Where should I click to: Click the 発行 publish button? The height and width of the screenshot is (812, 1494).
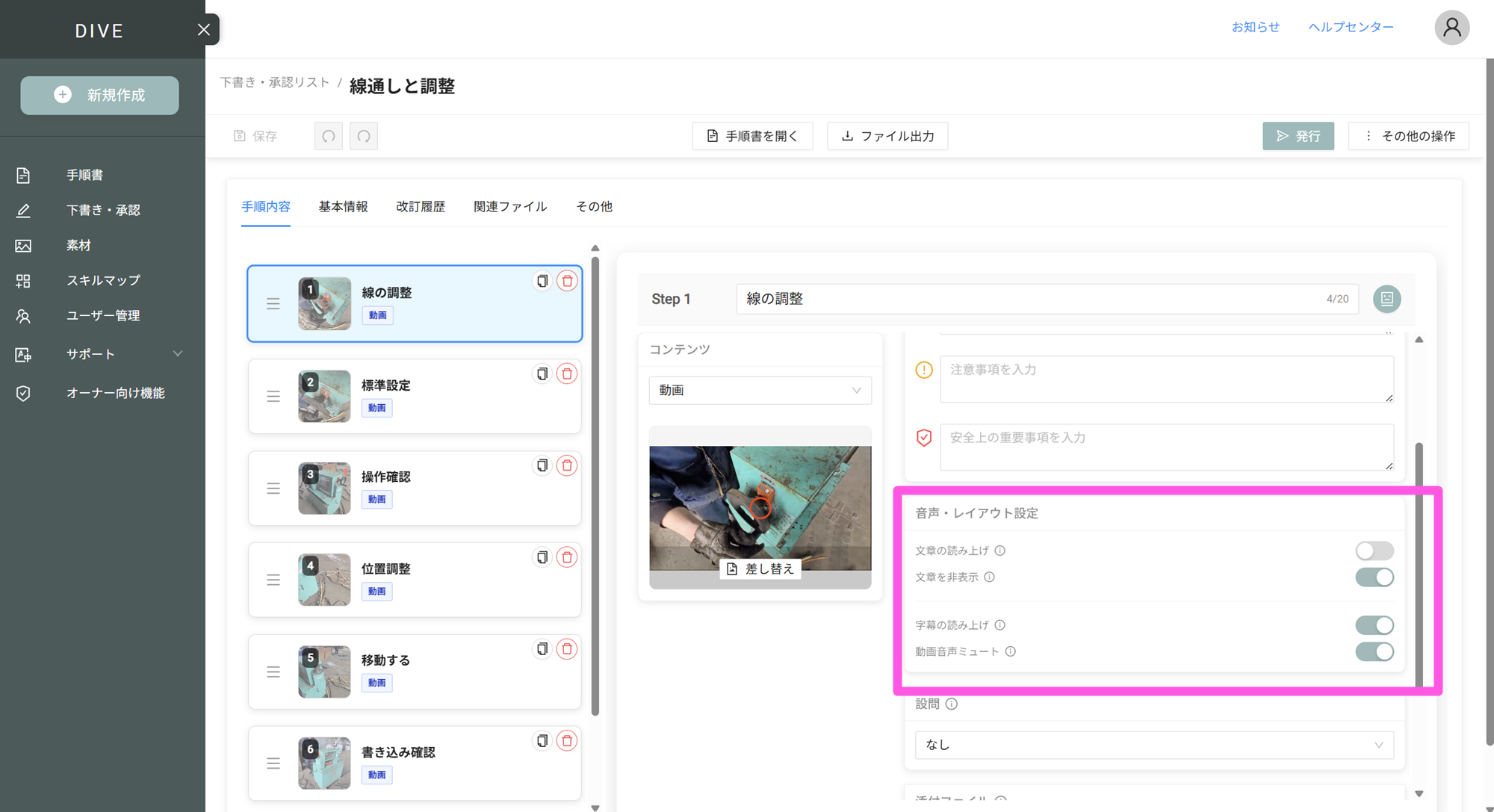[x=1298, y=136]
